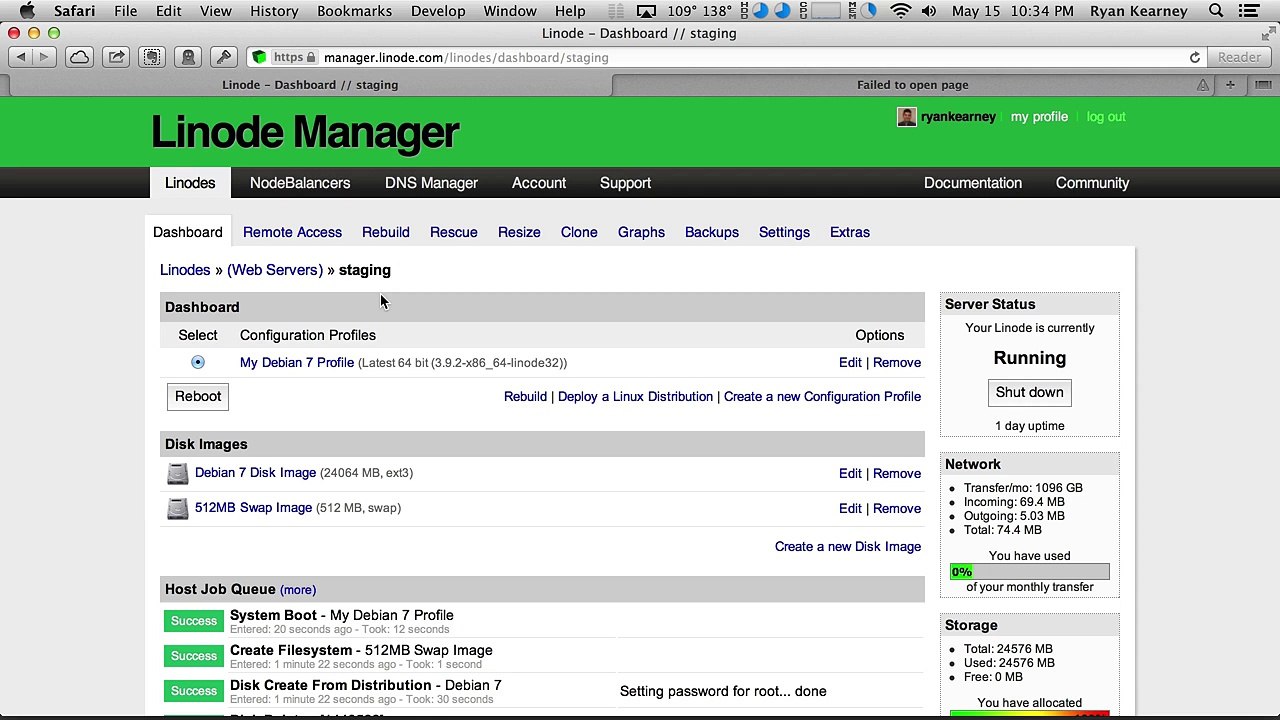Go forward with Safari's forward arrow
Screen dimensions: 1280x720
(43, 57)
